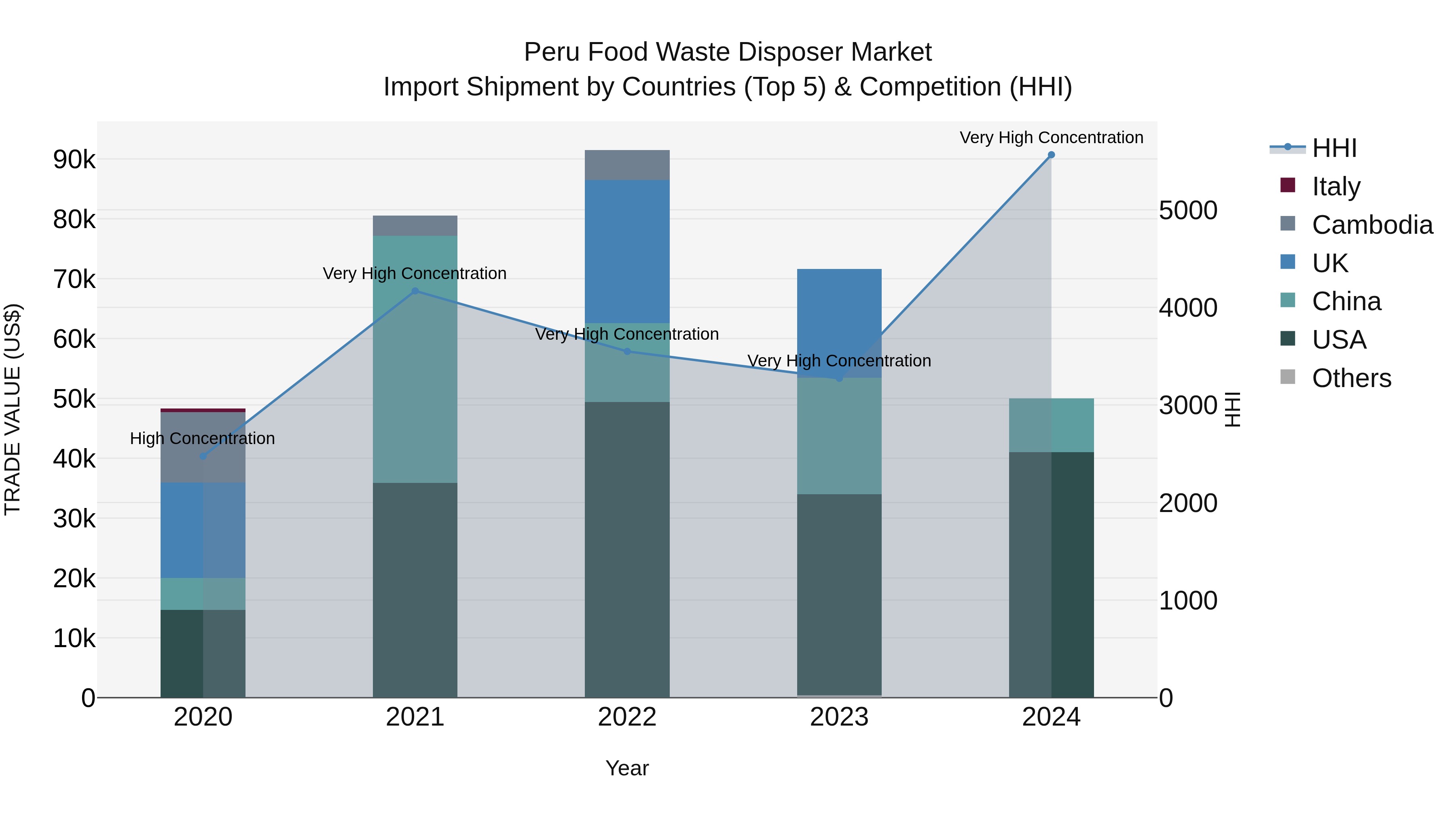The width and height of the screenshot is (1456, 819).
Task: Click the 'TRADE VALUE (US$)' axis title
Action: (x=13, y=409)
